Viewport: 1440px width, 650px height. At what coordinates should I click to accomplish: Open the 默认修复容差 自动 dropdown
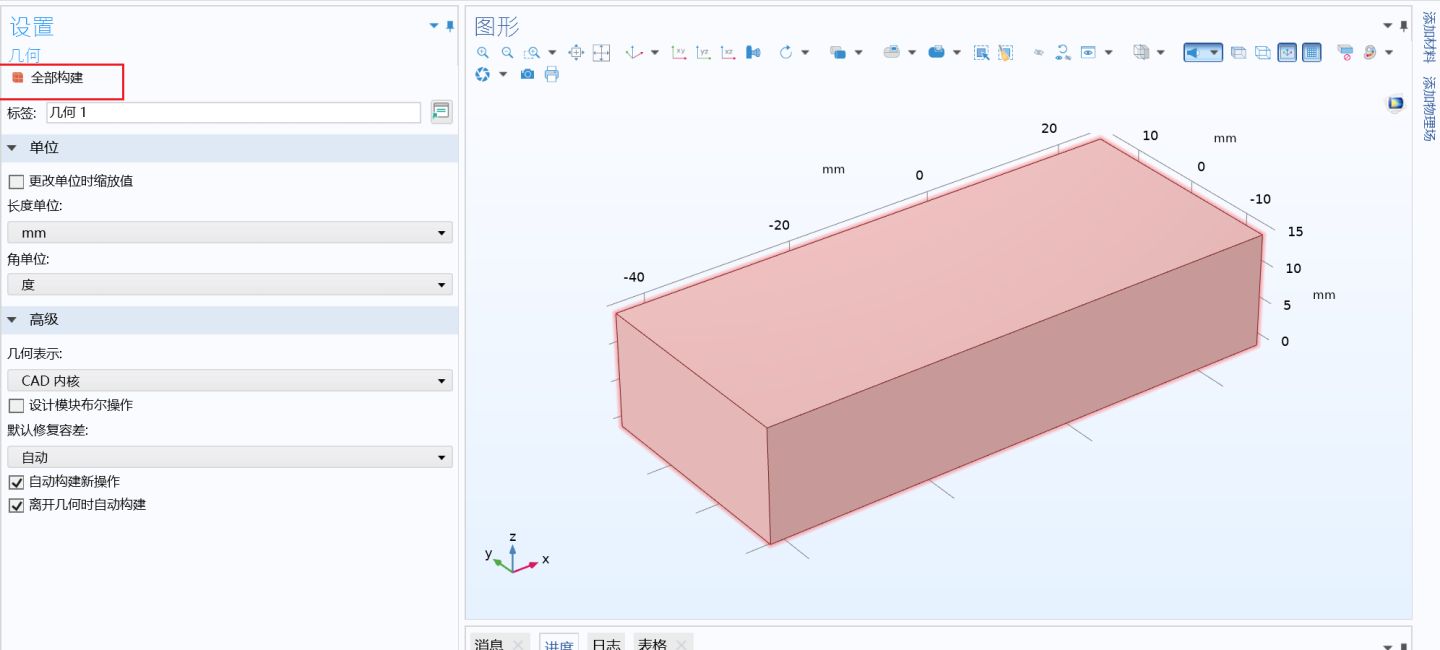pyautogui.click(x=230, y=457)
